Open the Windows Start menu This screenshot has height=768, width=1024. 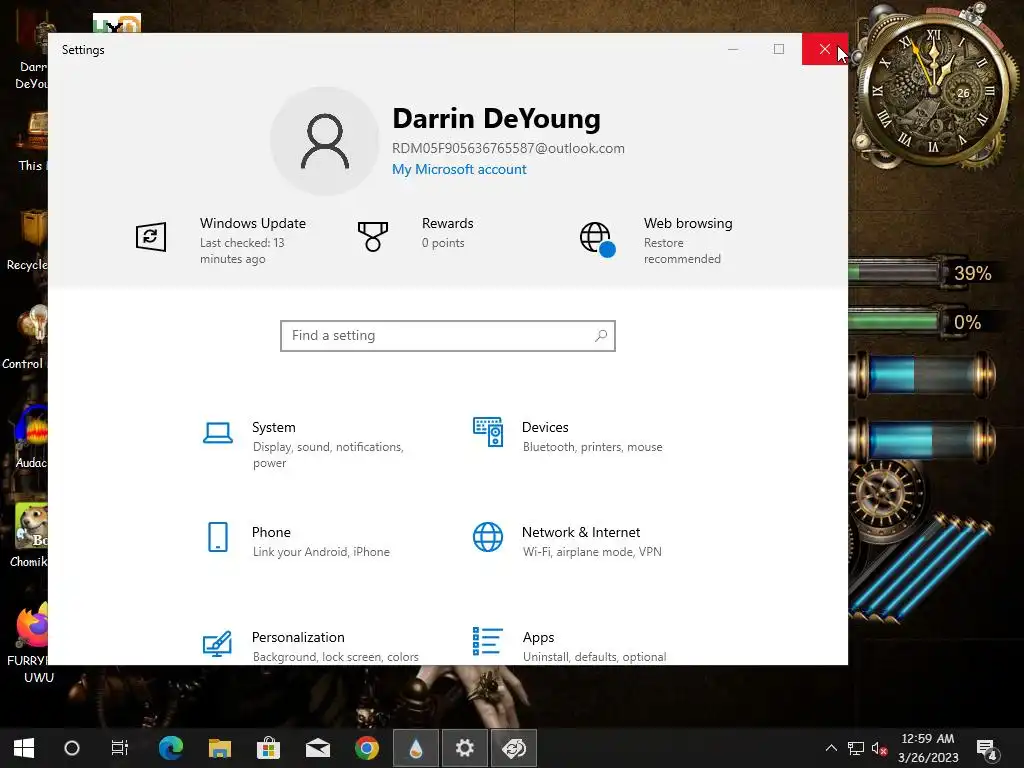24,748
